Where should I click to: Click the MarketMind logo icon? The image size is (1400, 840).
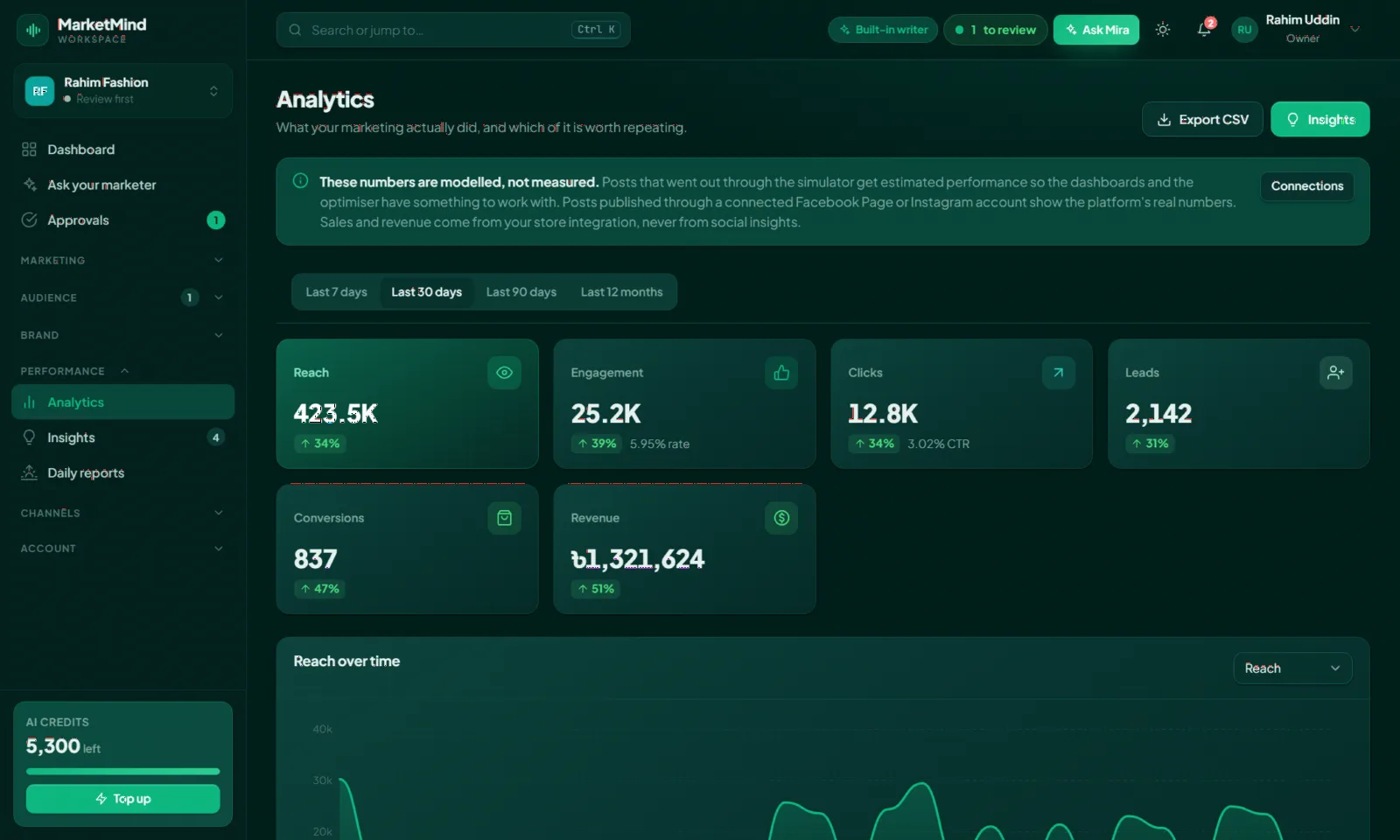32,30
